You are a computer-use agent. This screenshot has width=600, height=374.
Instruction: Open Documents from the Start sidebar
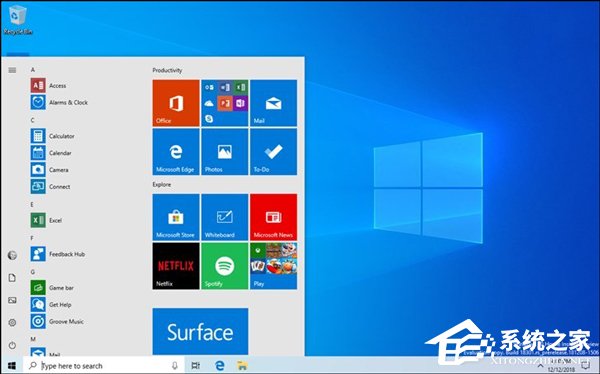[12, 278]
